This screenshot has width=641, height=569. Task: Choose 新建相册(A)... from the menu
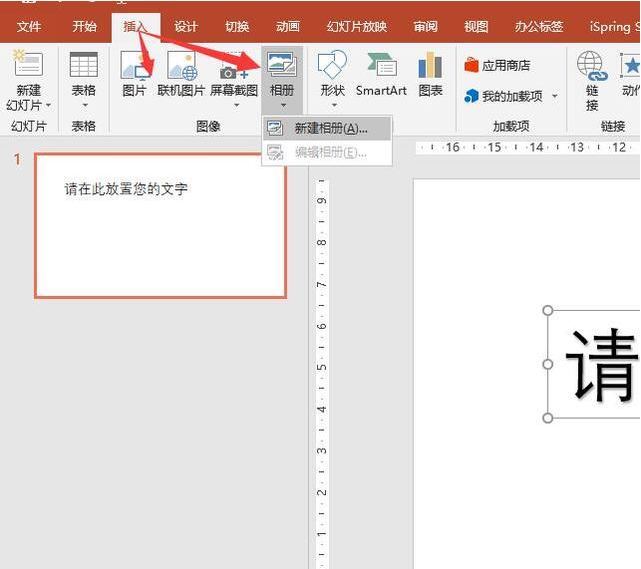(x=330, y=128)
